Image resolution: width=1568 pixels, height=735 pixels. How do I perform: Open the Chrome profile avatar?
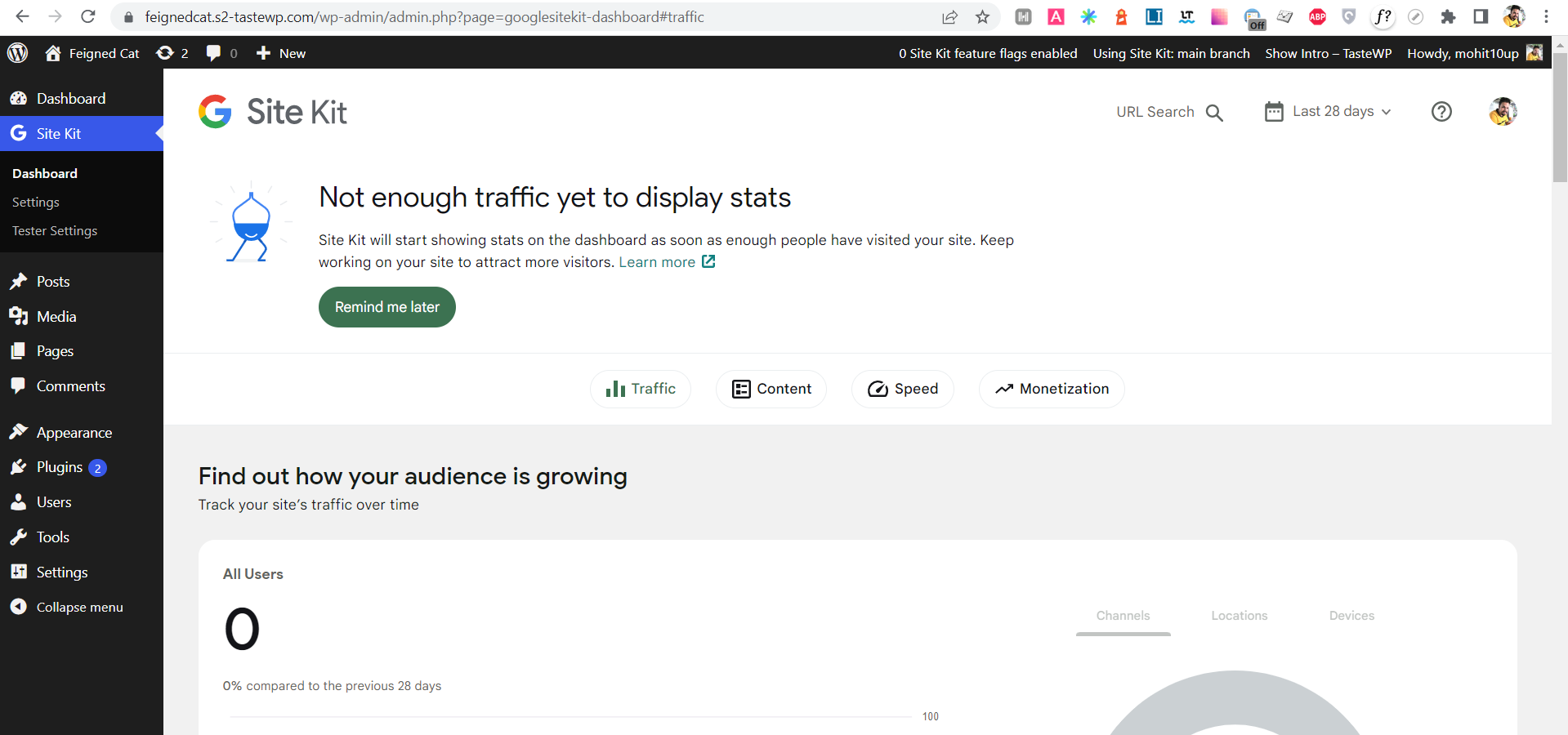1513,16
